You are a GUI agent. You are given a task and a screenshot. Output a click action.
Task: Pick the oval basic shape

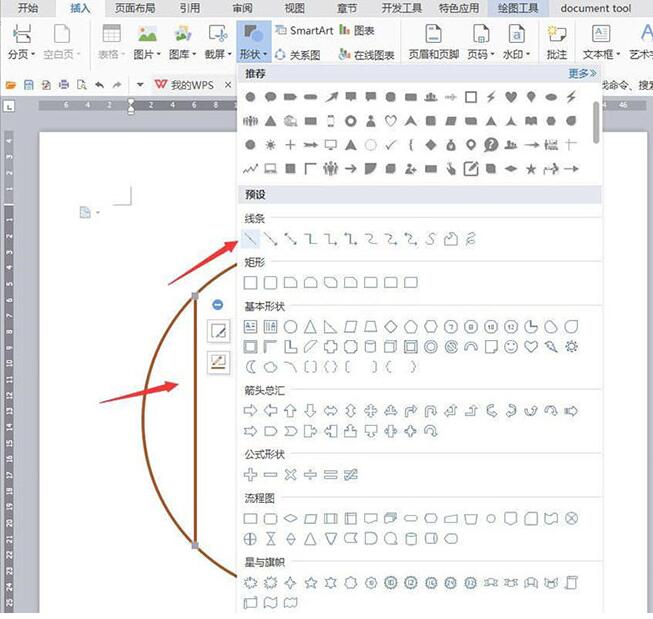290,327
